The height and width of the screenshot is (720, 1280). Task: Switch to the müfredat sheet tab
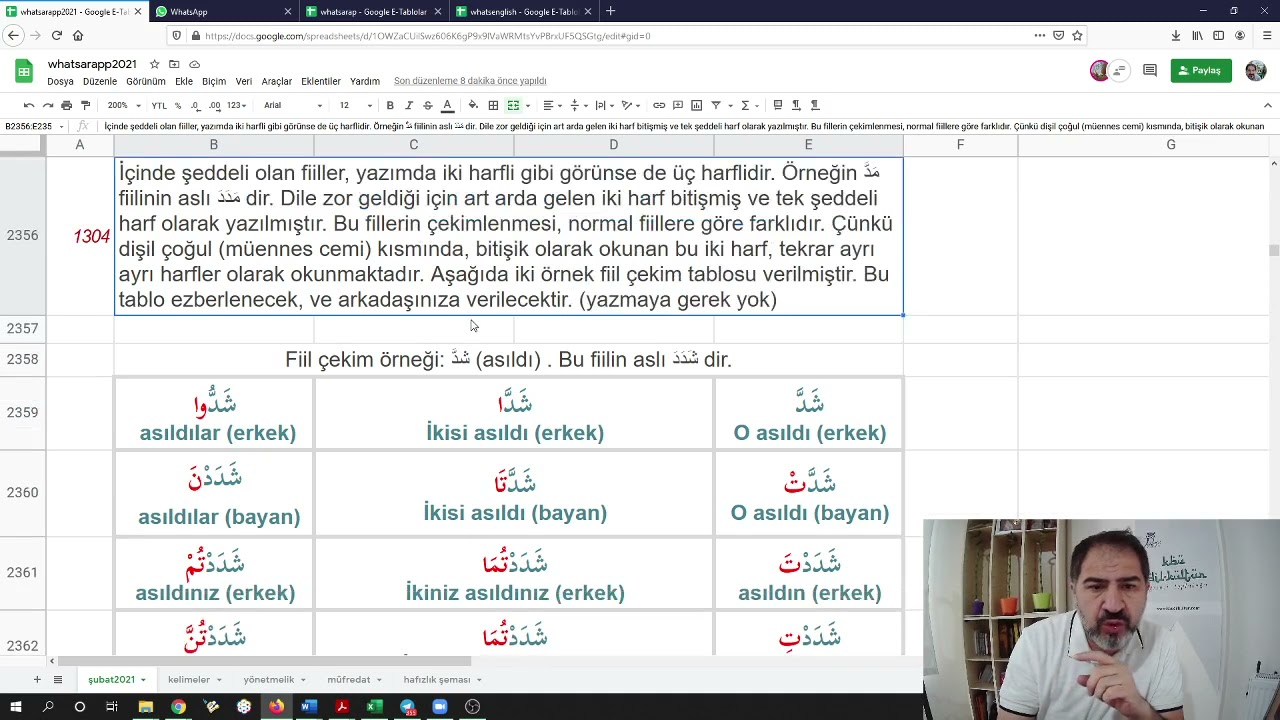pyautogui.click(x=355, y=680)
